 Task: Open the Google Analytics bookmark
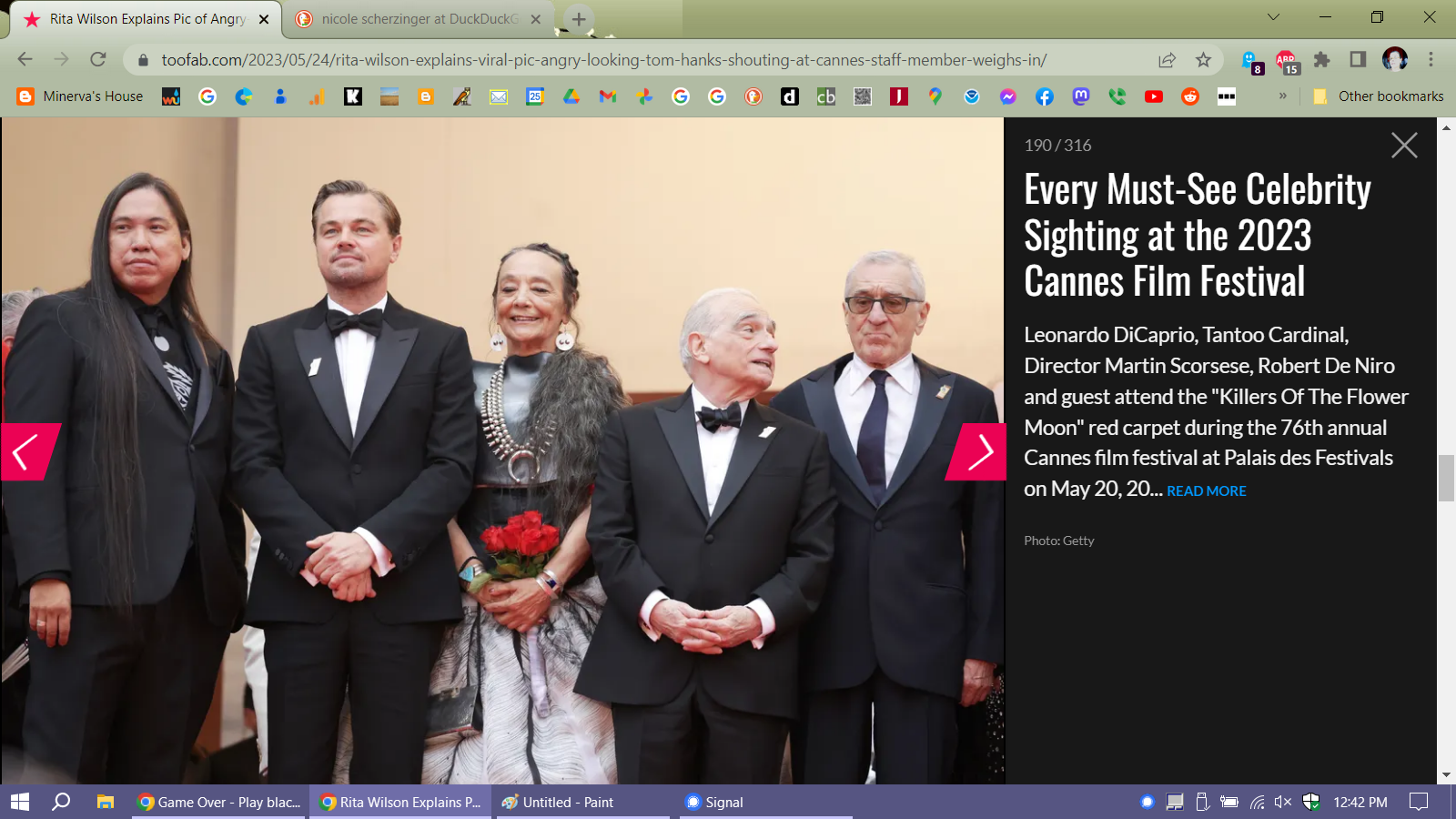(317, 96)
